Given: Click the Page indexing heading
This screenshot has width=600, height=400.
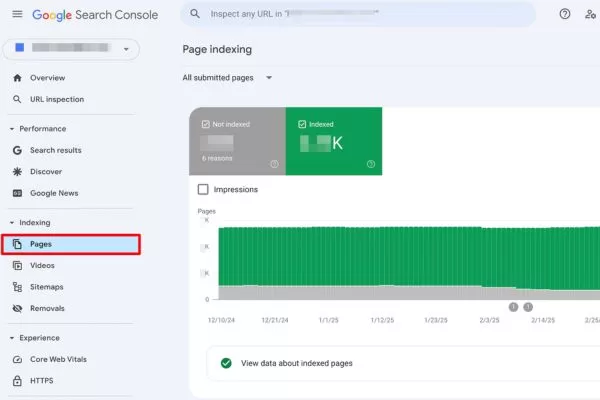Looking at the screenshot, I should (217, 49).
